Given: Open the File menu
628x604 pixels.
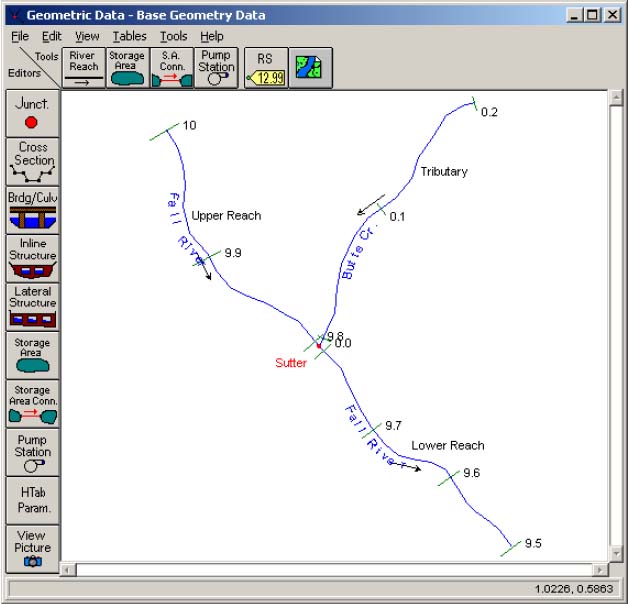Looking at the screenshot, I should [x=20, y=36].
